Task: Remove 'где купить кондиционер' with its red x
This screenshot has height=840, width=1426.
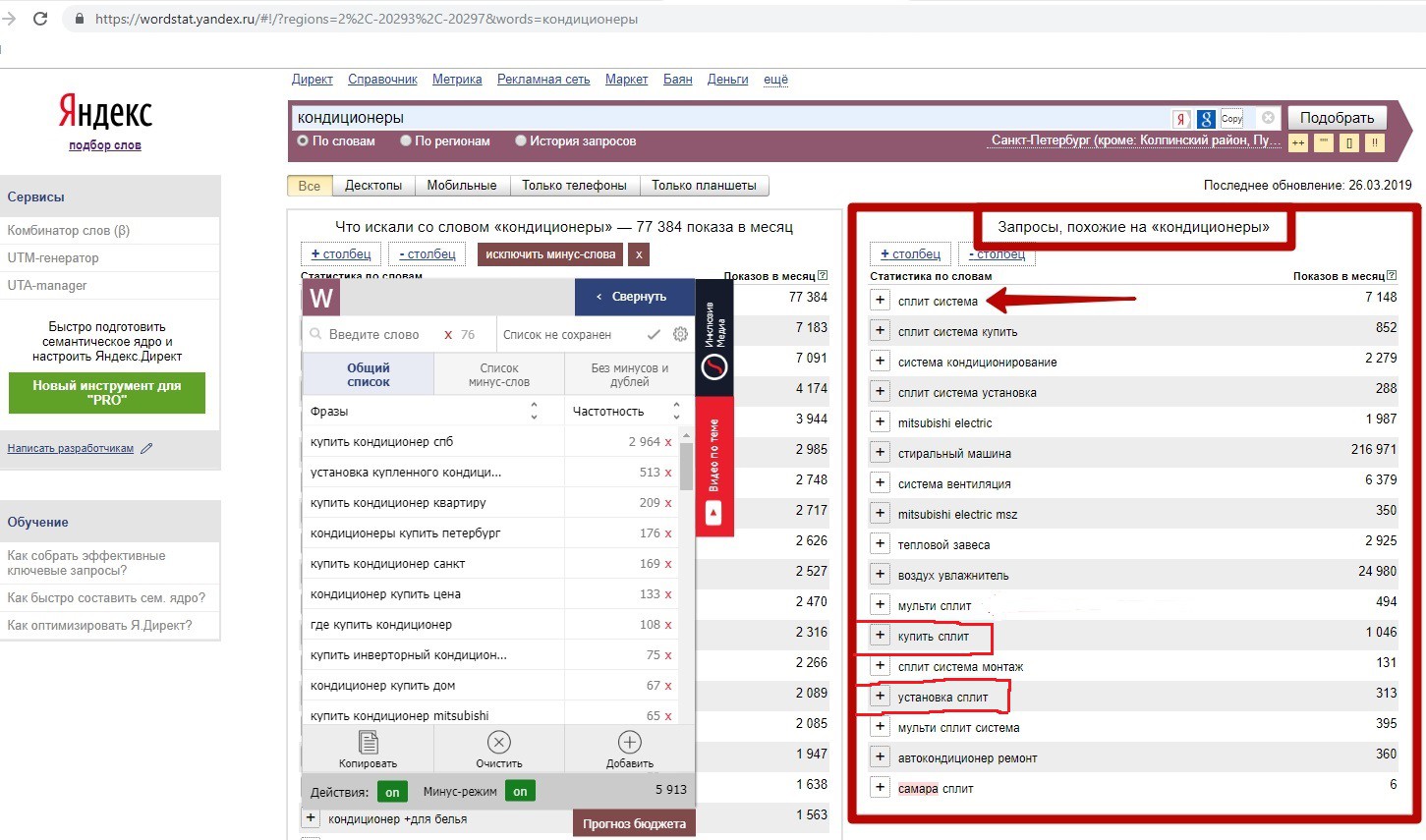Action: pos(668,625)
